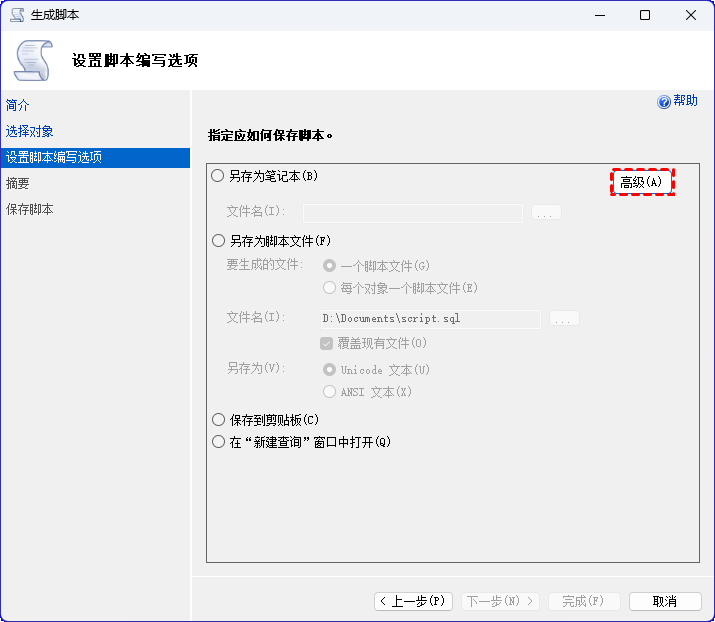Image resolution: width=715 pixels, height=622 pixels.
Task: Select 每个对象一个脚本文件(E) radio option
Action: point(329,287)
